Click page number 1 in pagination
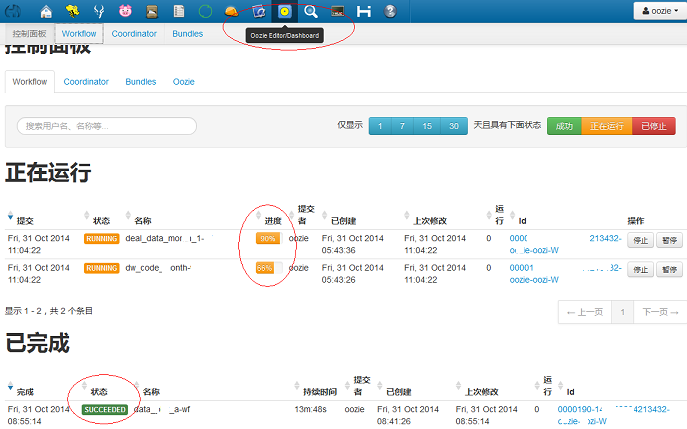The height and width of the screenshot is (429, 687). coord(623,312)
